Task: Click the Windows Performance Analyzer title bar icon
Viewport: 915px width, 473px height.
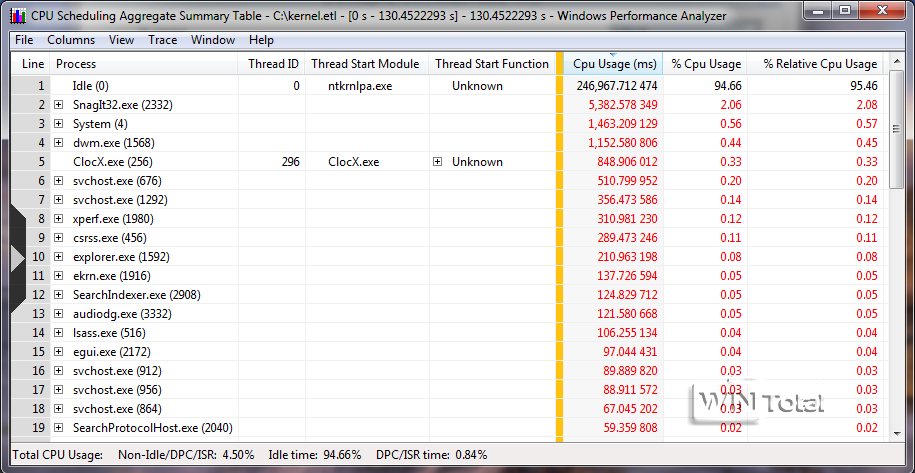Action: 19,16
